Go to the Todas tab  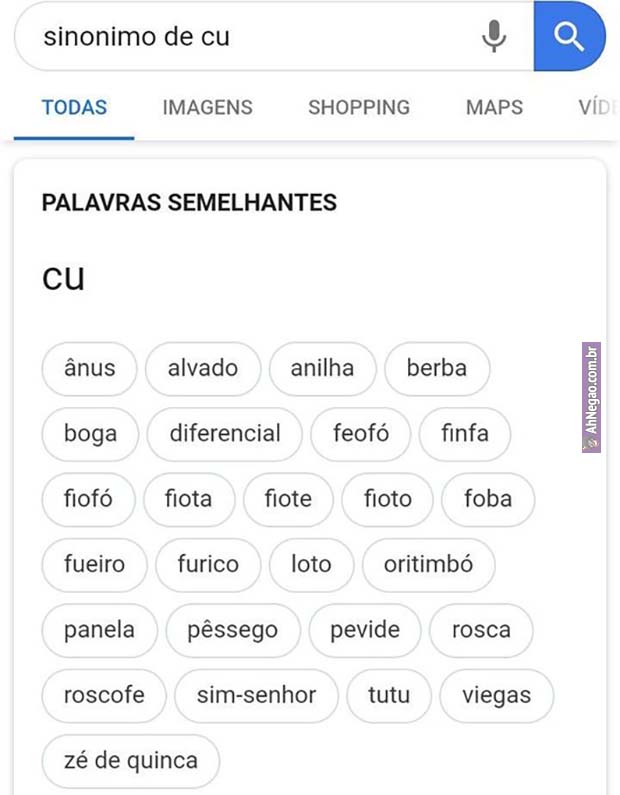coord(74,107)
